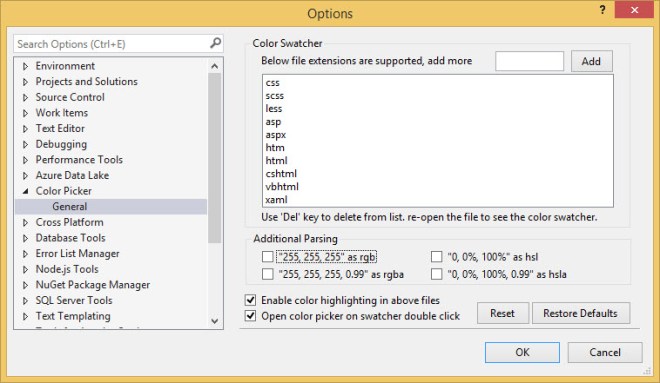Expand the Debugging node
The height and width of the screenshot is (383, 660).
pos(25,144)
